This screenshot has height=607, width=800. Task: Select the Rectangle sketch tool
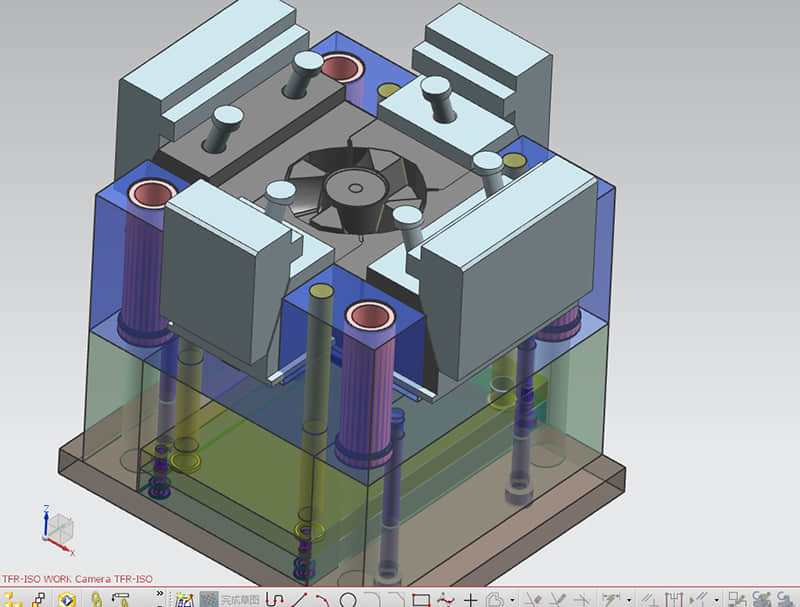[421, 600]
